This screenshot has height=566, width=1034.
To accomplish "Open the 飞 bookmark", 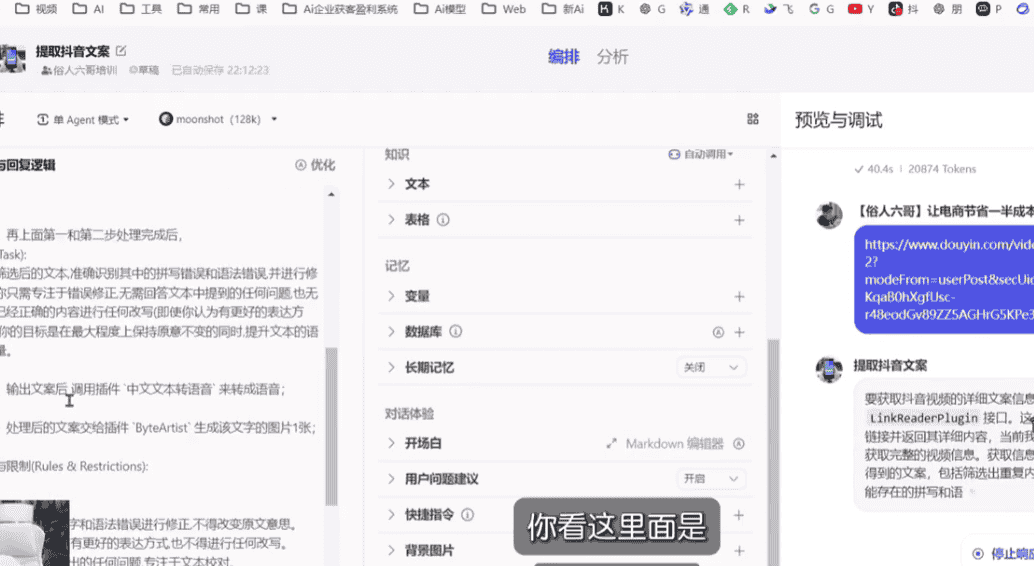I will pyautogui.click(x=779, y=9).
